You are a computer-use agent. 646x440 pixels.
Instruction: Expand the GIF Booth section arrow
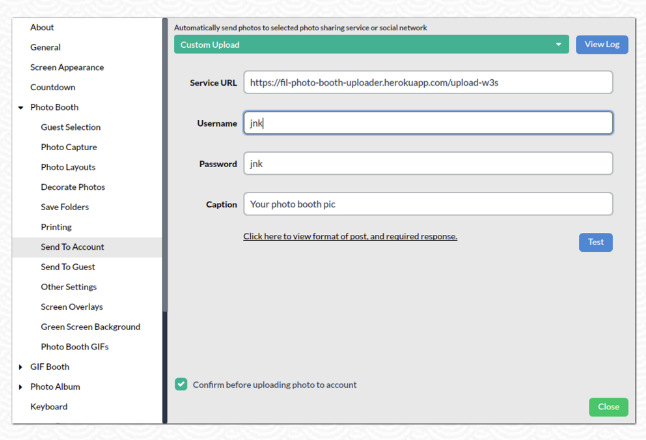coord(21,367)
